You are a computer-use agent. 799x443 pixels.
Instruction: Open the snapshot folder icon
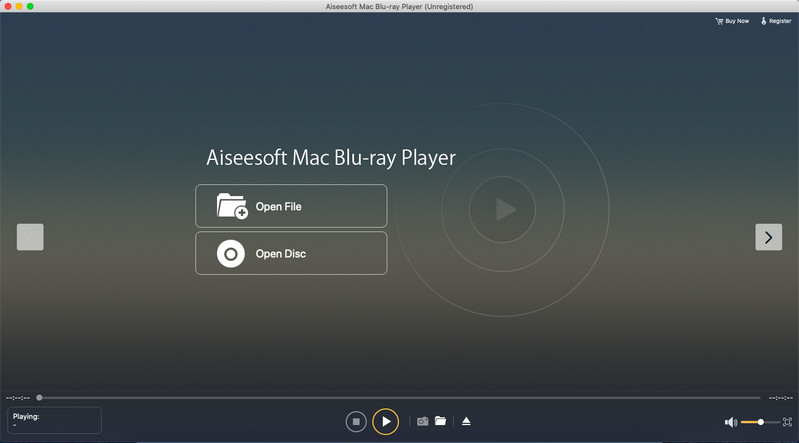[440, 421]
